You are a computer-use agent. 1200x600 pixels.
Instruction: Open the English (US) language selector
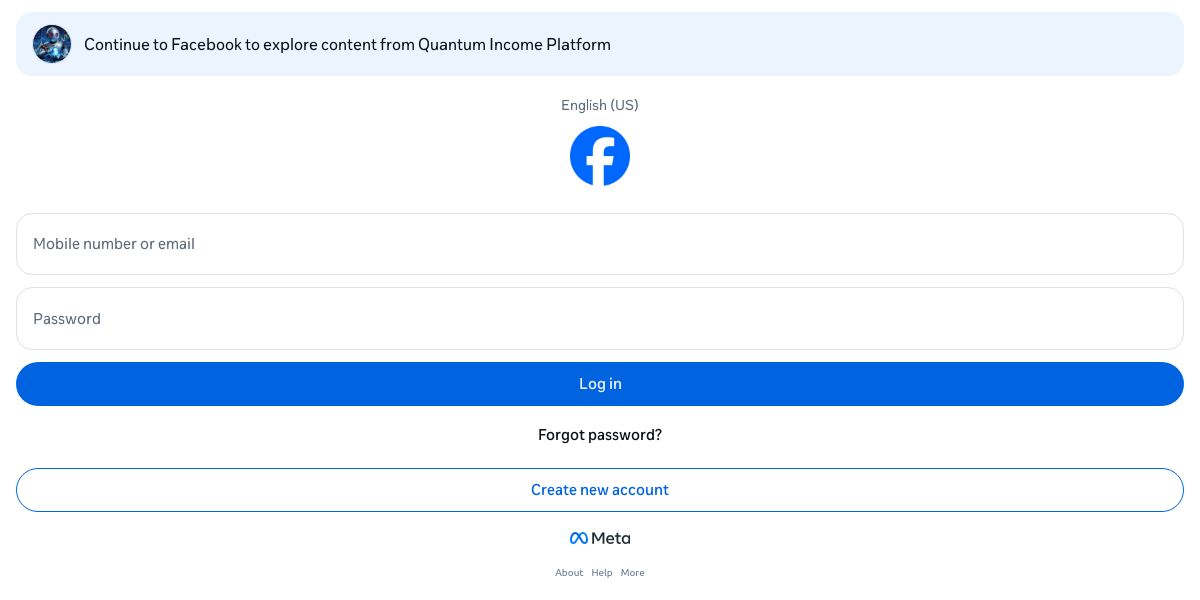[x=600, y=105]
